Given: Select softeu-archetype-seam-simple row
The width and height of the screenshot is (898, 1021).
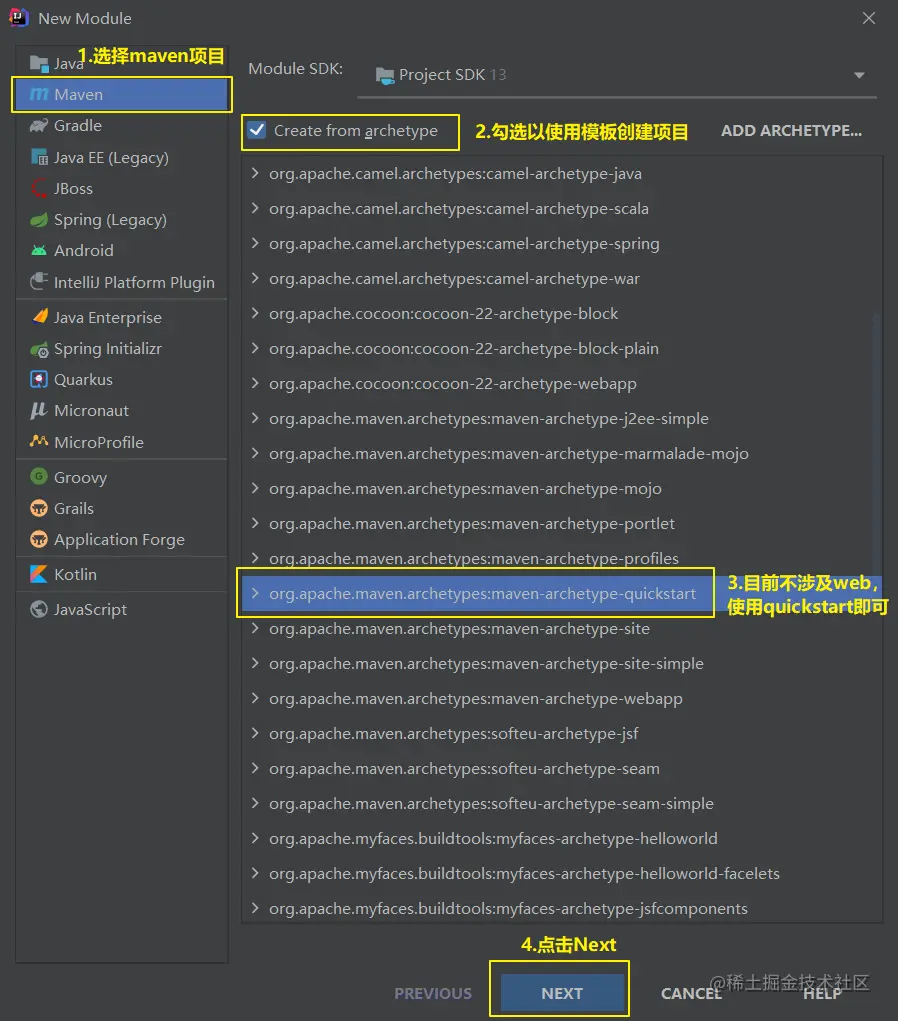Looking at the screenshot, I should click(562, 804).
